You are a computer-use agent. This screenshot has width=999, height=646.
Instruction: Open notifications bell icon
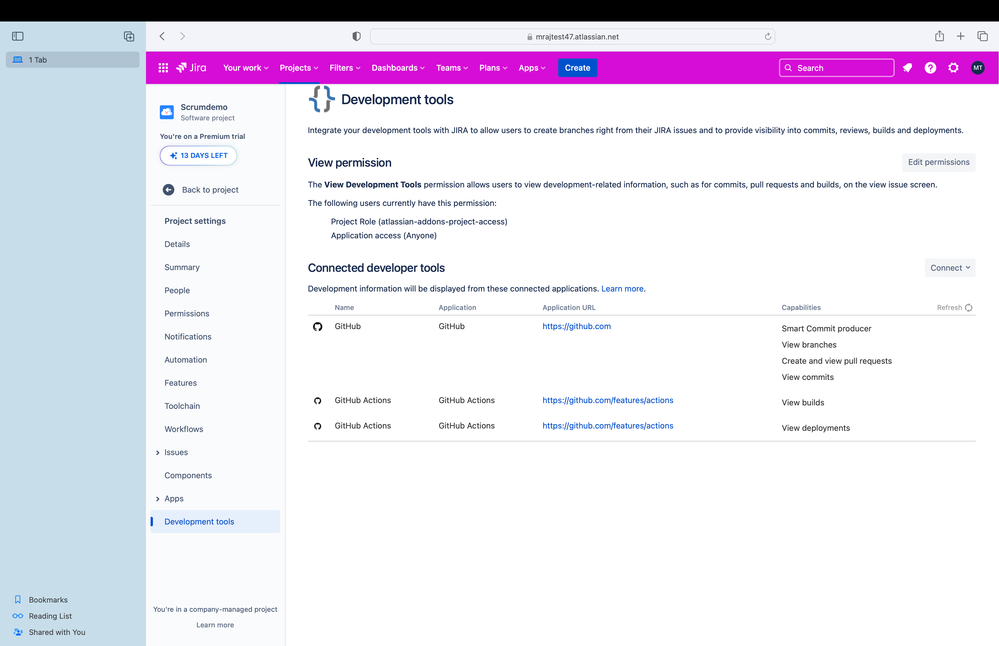point(907,68)
